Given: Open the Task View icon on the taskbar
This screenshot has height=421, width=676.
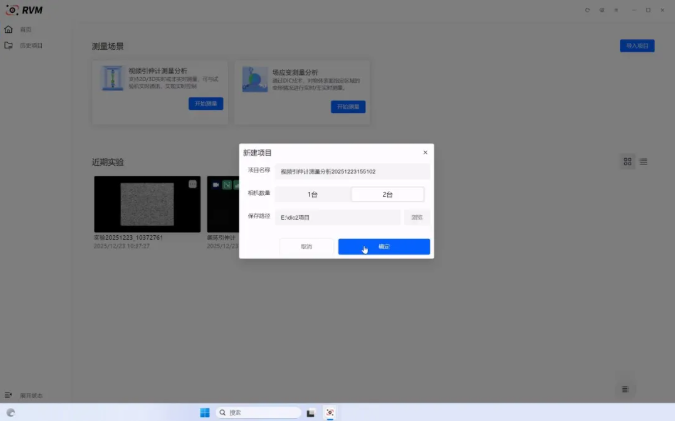Looking at the screenshot, I should [x=310, y=413].
